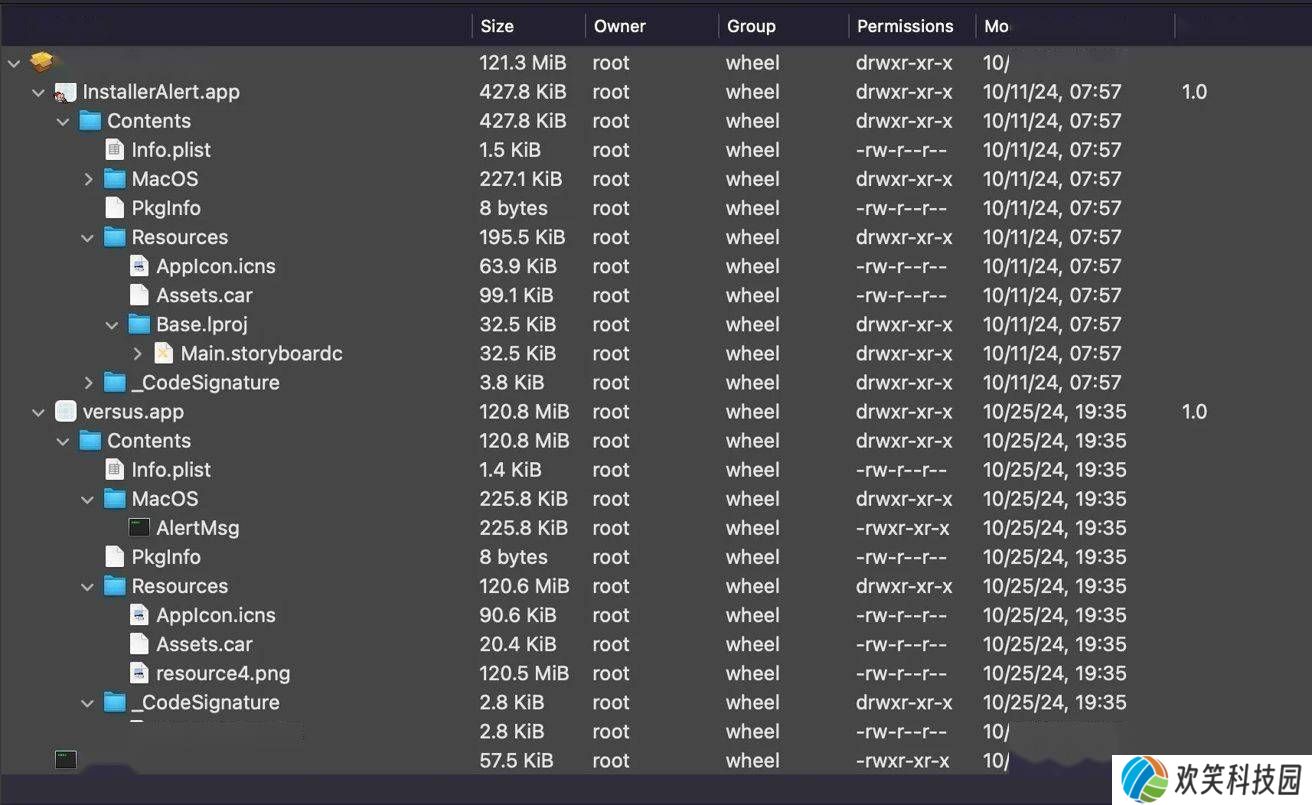
Task: Click the 1.0 version in the versus.app row
Action: click(x=1194, y=411)
